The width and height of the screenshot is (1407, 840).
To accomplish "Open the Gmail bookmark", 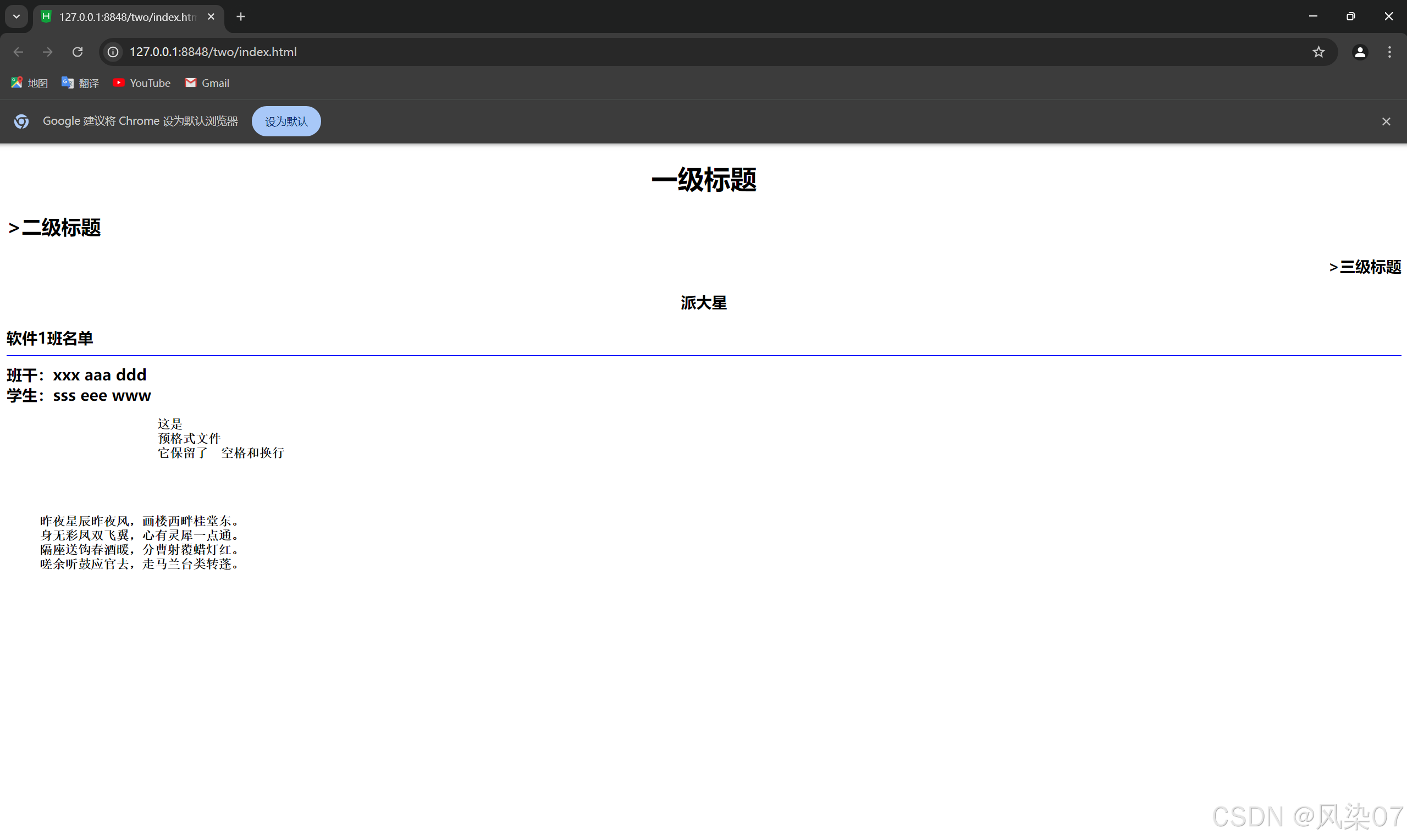I will pyautogui.click(x=207, y=83).
